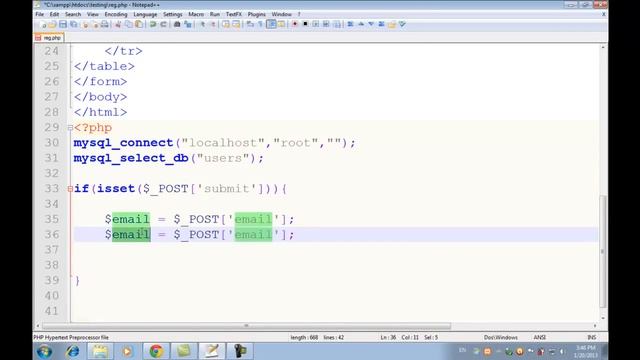The image size is (640, 360).
Task: Open the Plugins menu
Action: [x=257, y=14]
